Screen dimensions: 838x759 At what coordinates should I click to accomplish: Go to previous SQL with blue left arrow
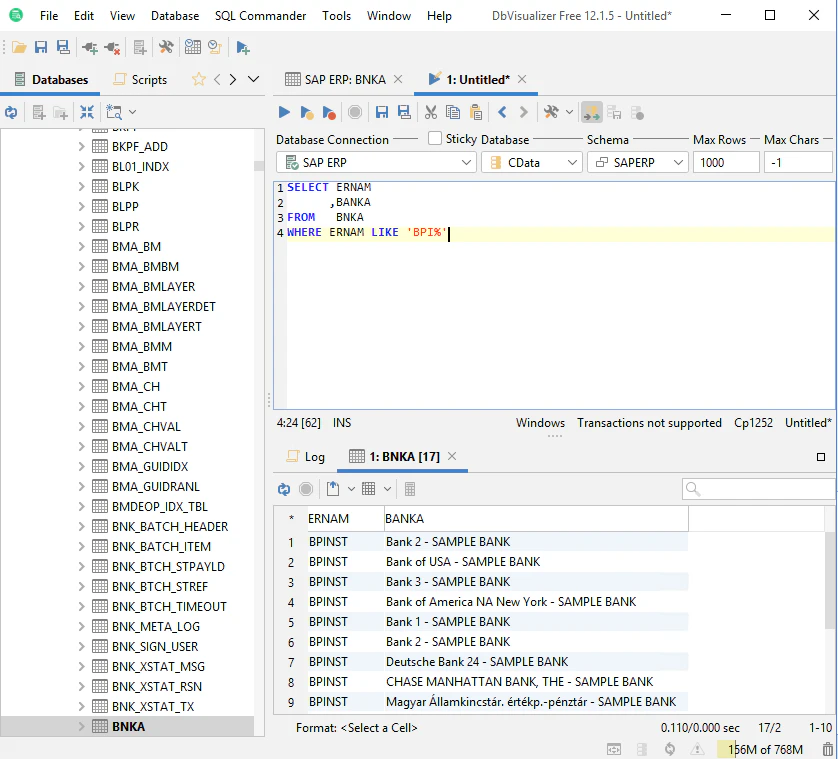pos(502,112)
